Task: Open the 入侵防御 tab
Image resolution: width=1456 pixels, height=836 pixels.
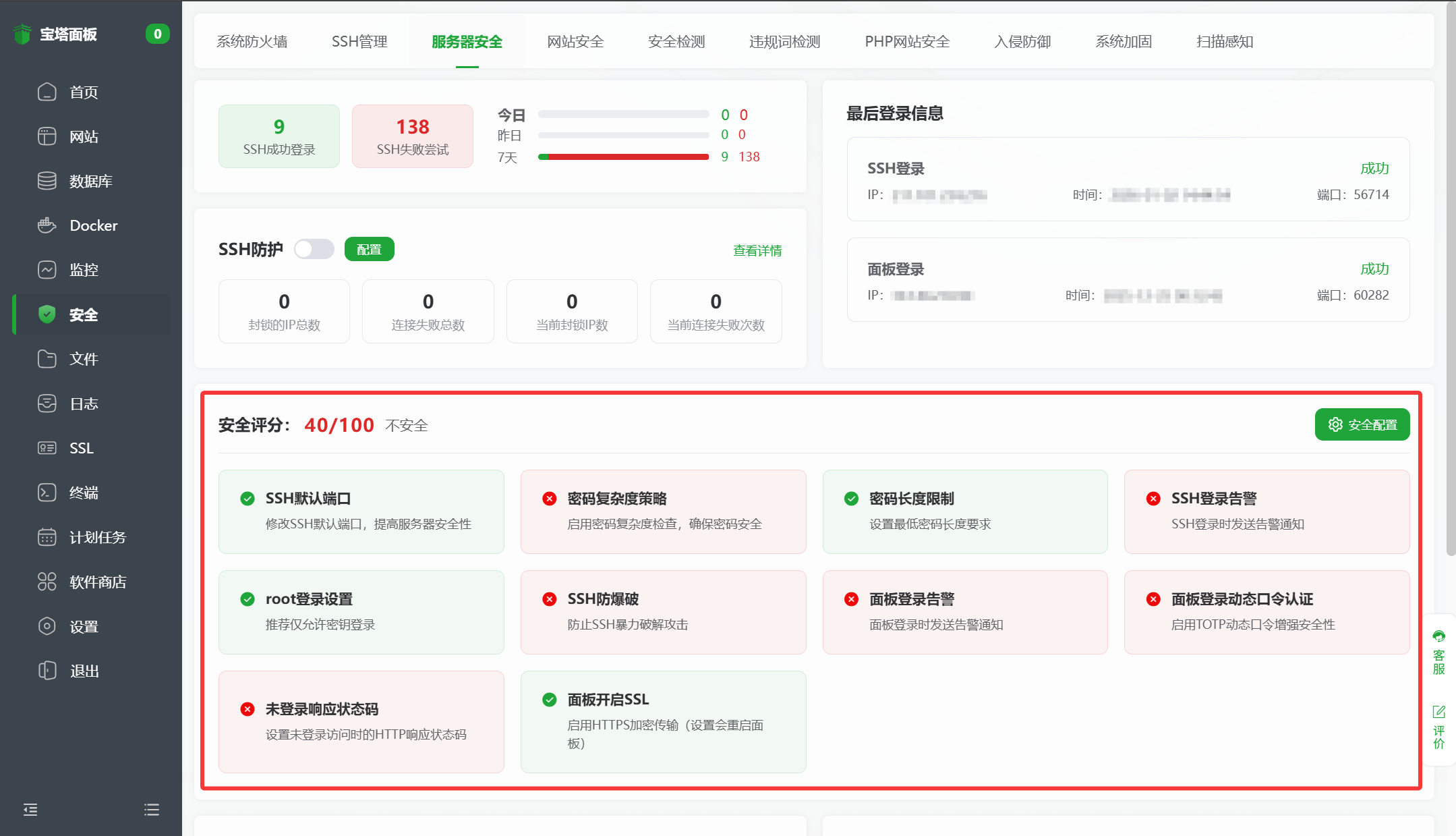Action: click(1022, 42)
